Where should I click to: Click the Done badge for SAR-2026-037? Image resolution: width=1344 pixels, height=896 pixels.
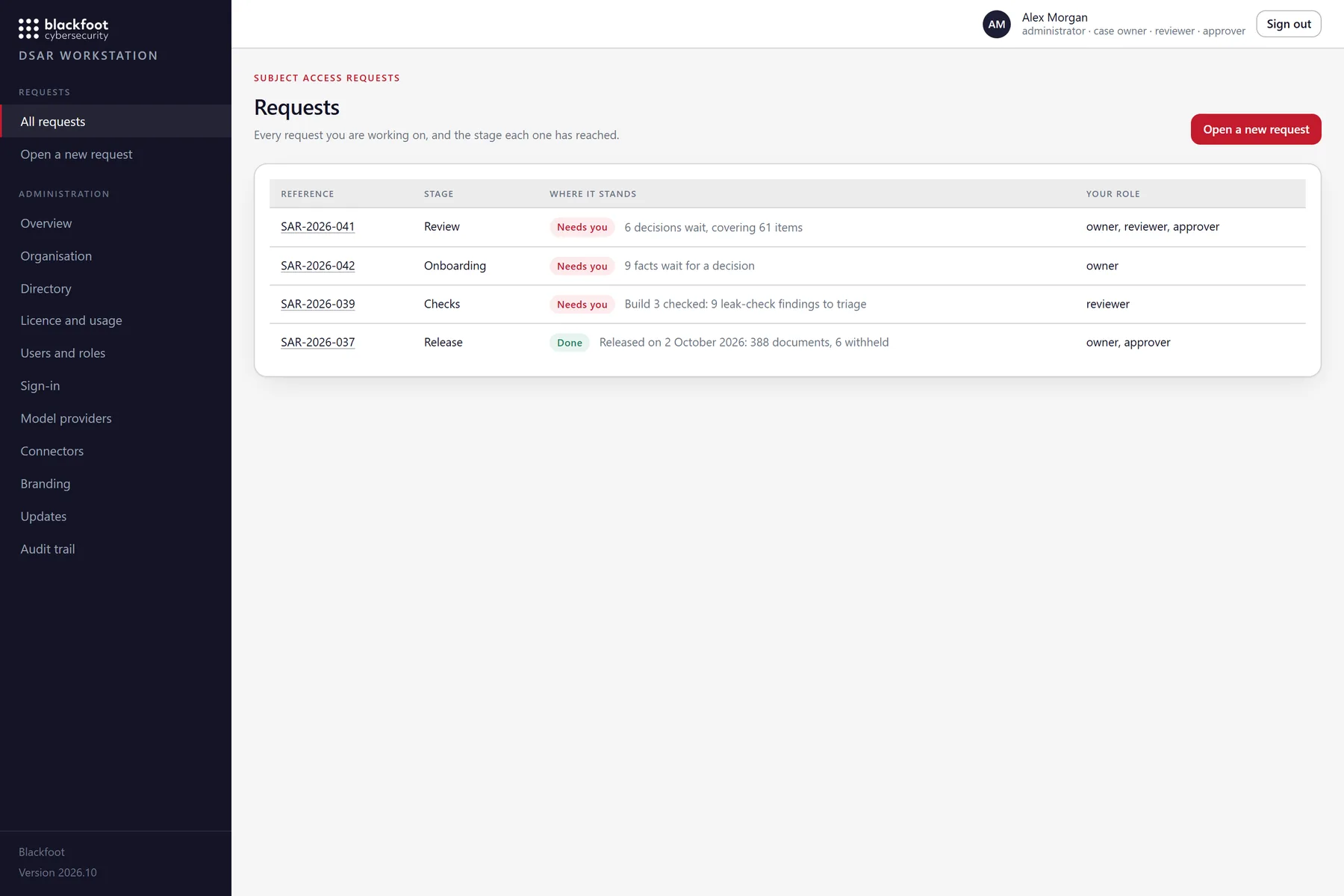pyautogui.click(x=570, y=343)
